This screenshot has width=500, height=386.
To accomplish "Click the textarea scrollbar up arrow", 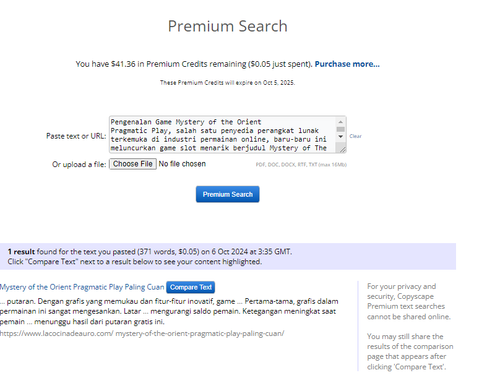I will click(x=340, y=122).
